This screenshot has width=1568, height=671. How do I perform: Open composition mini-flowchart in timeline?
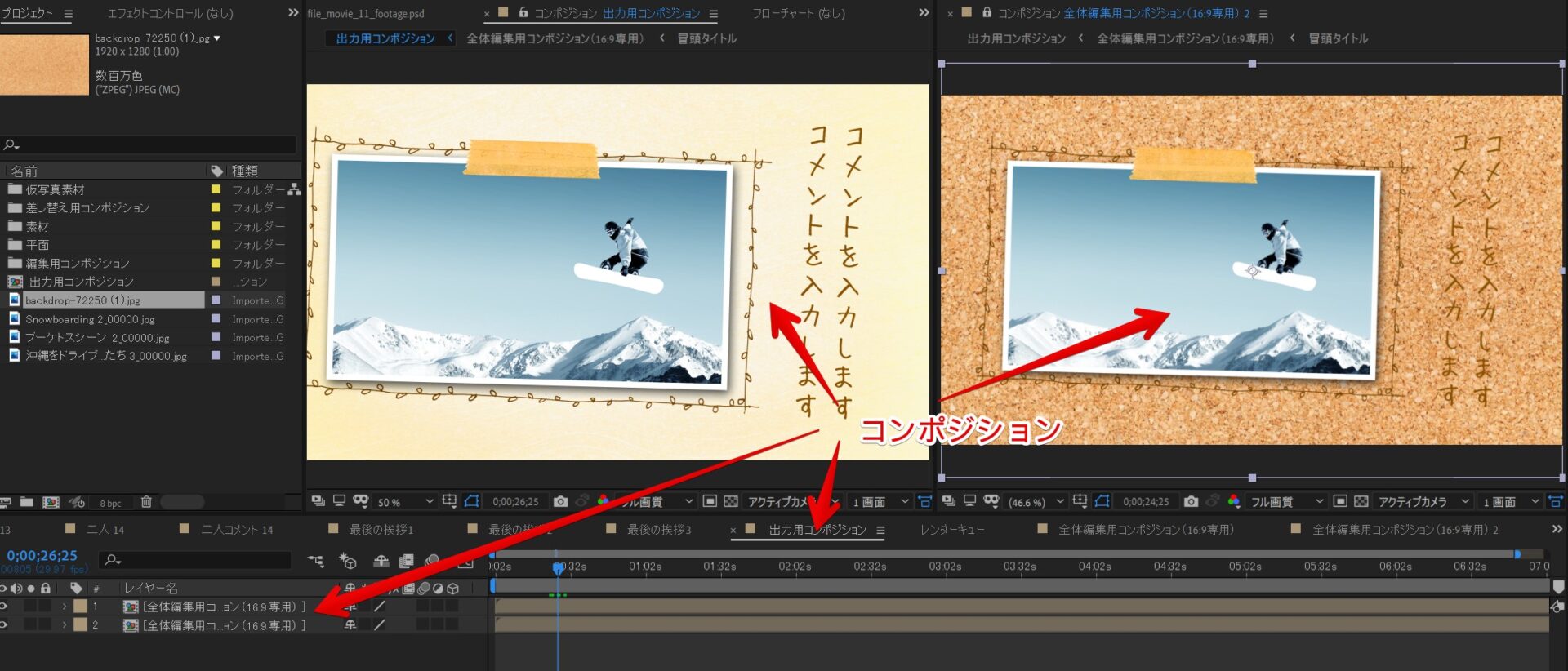click(x=315, y=561)
